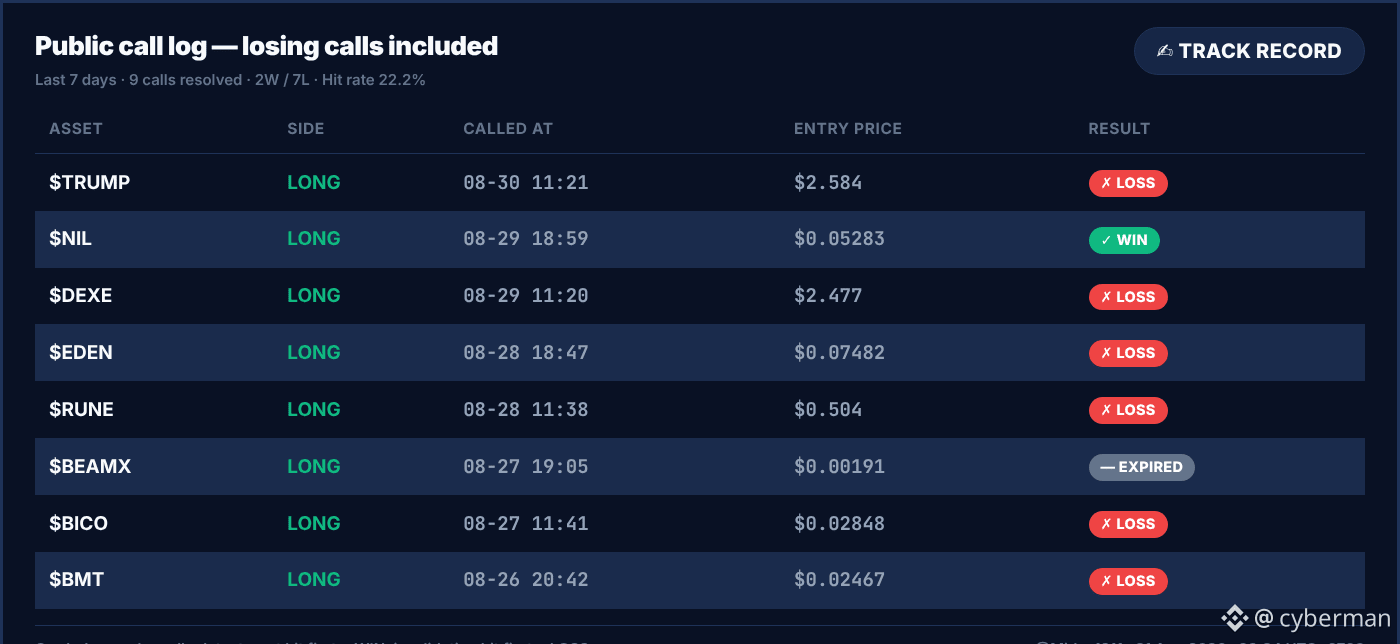Click the LOSS badge for $TRUMP
This screenshot has width=1400, height=644.
(1128, 183)
